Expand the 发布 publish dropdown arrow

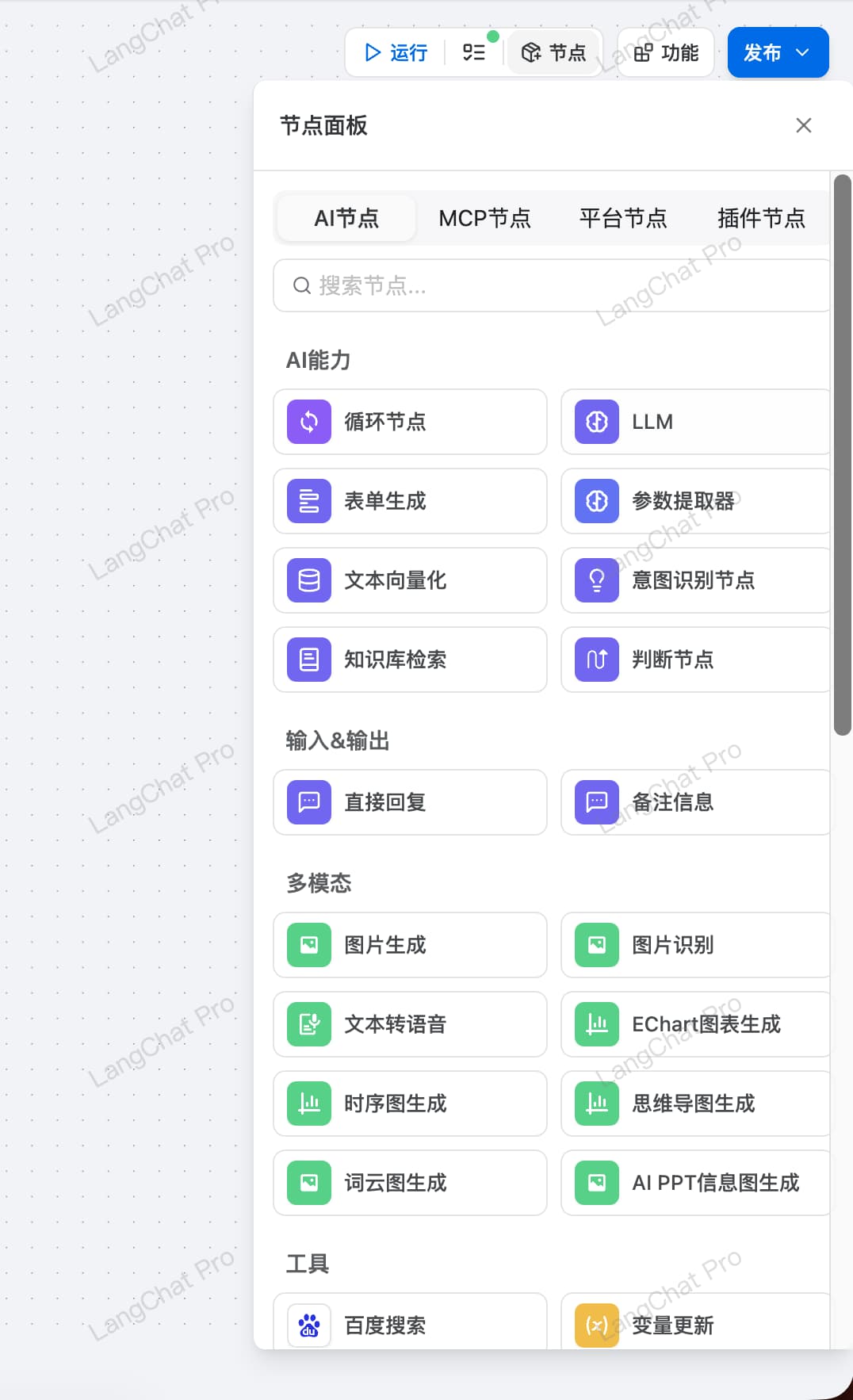(x=802, y=52)
